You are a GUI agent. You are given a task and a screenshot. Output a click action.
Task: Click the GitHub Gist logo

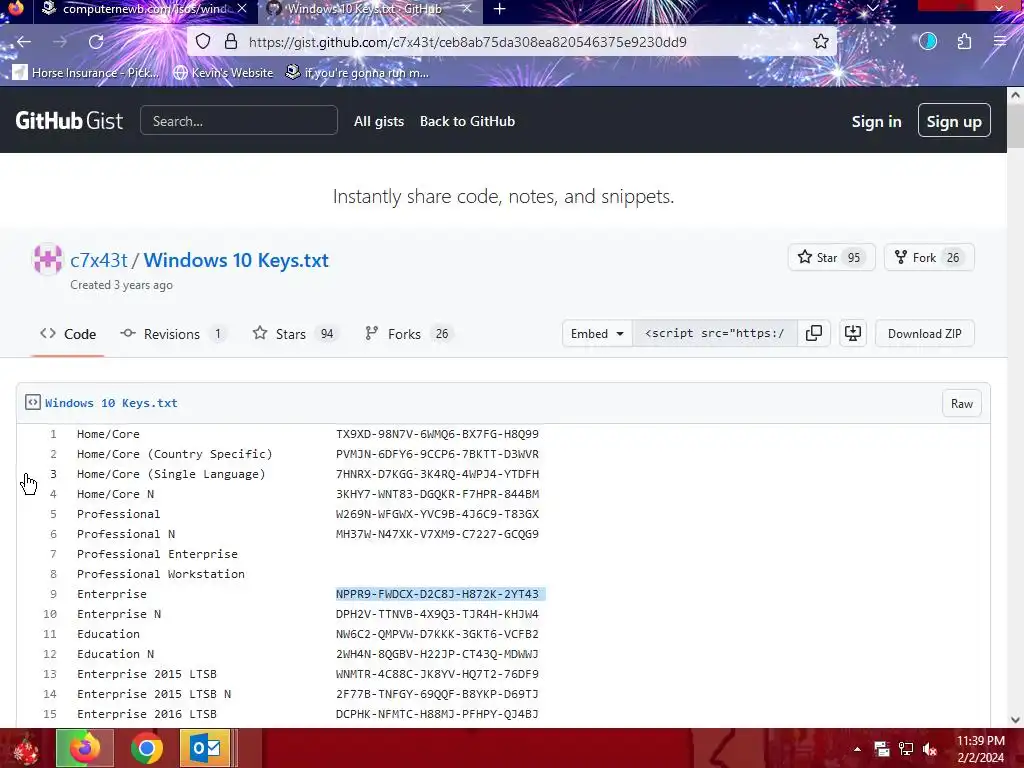pos(69,121)
